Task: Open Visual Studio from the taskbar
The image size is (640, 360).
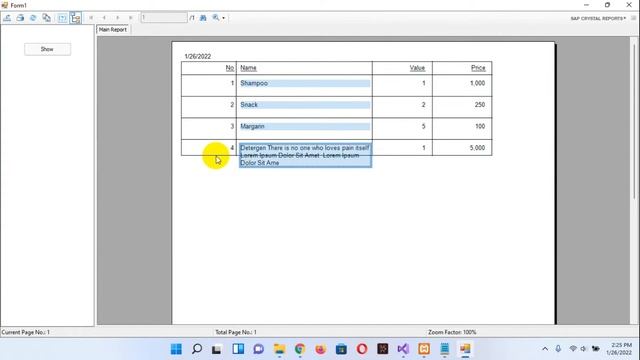Action: (403, 349)
